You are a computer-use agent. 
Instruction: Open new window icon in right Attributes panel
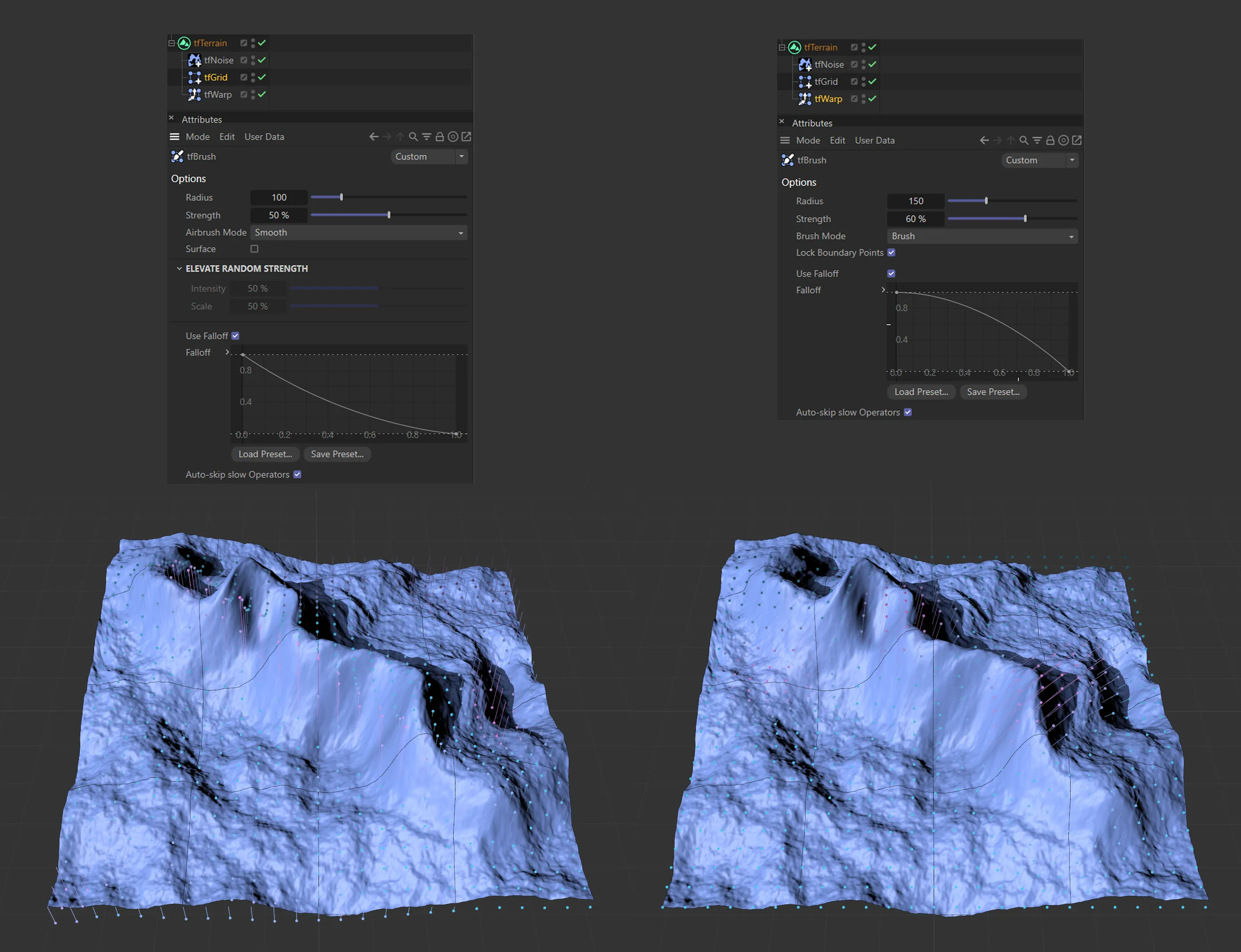coord(1076,140)
